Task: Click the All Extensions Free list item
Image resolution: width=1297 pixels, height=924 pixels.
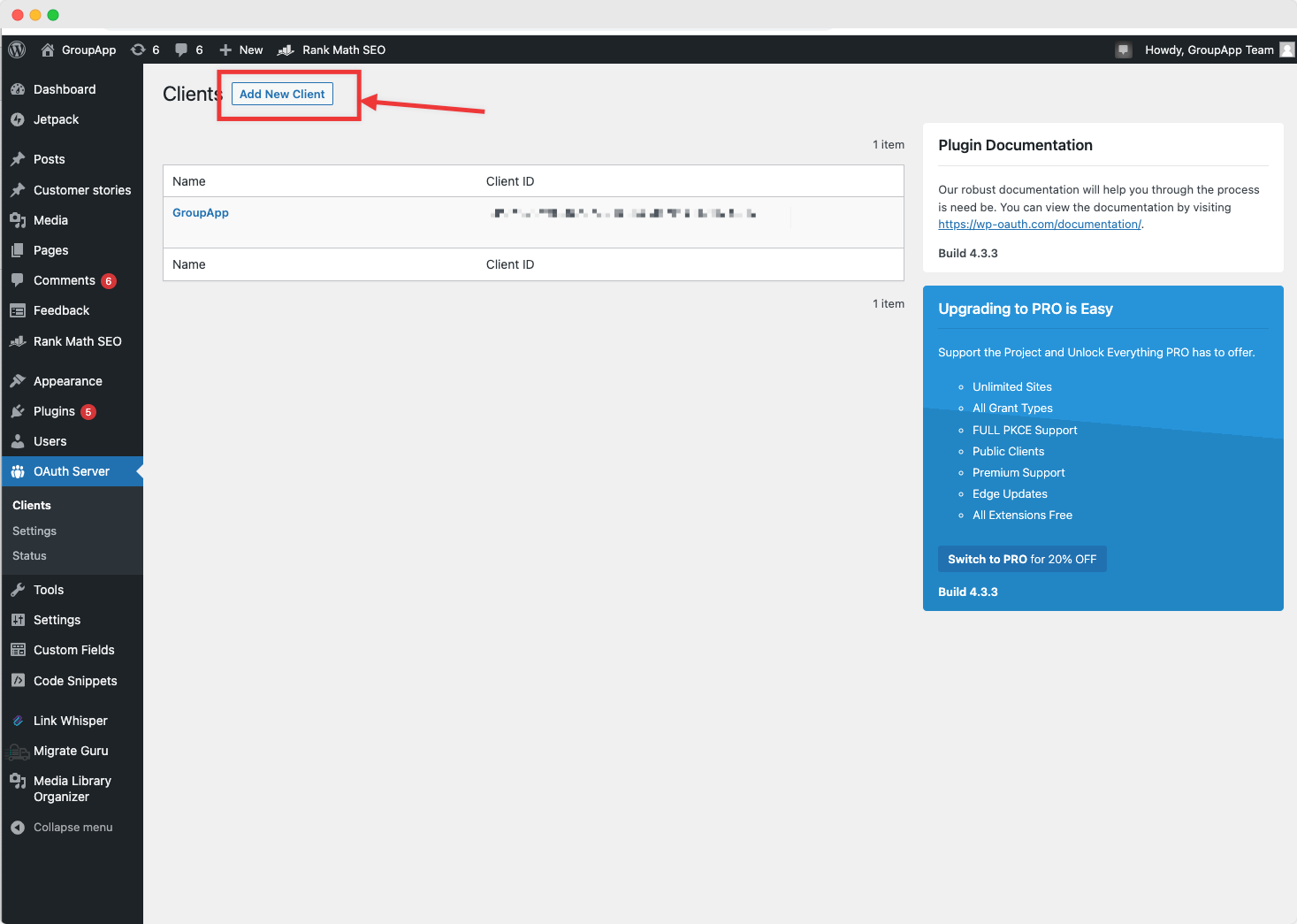Action: tap(1022, 515)
